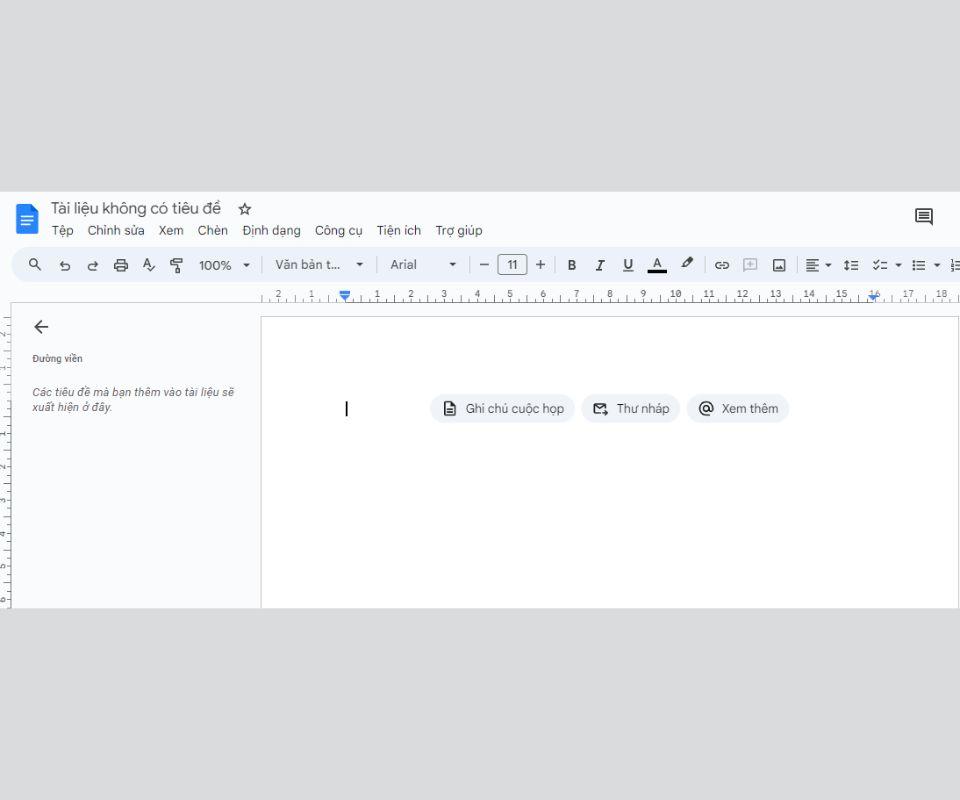This screenshot has width=960, height=800.
Task: Click the Ghi chú cuộc họp chip
Action: click(x=502, y=408)
